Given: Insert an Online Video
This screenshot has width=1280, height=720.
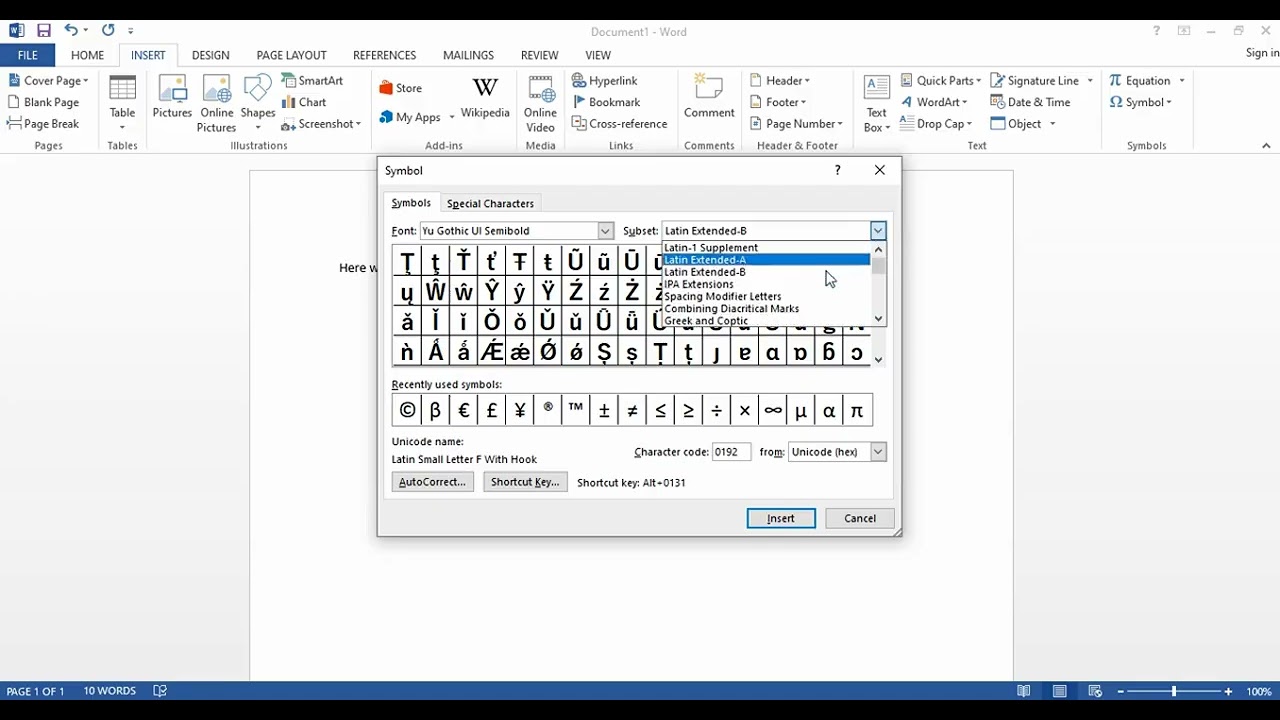Looking at the screenshot, I should (x=540, y=102).
